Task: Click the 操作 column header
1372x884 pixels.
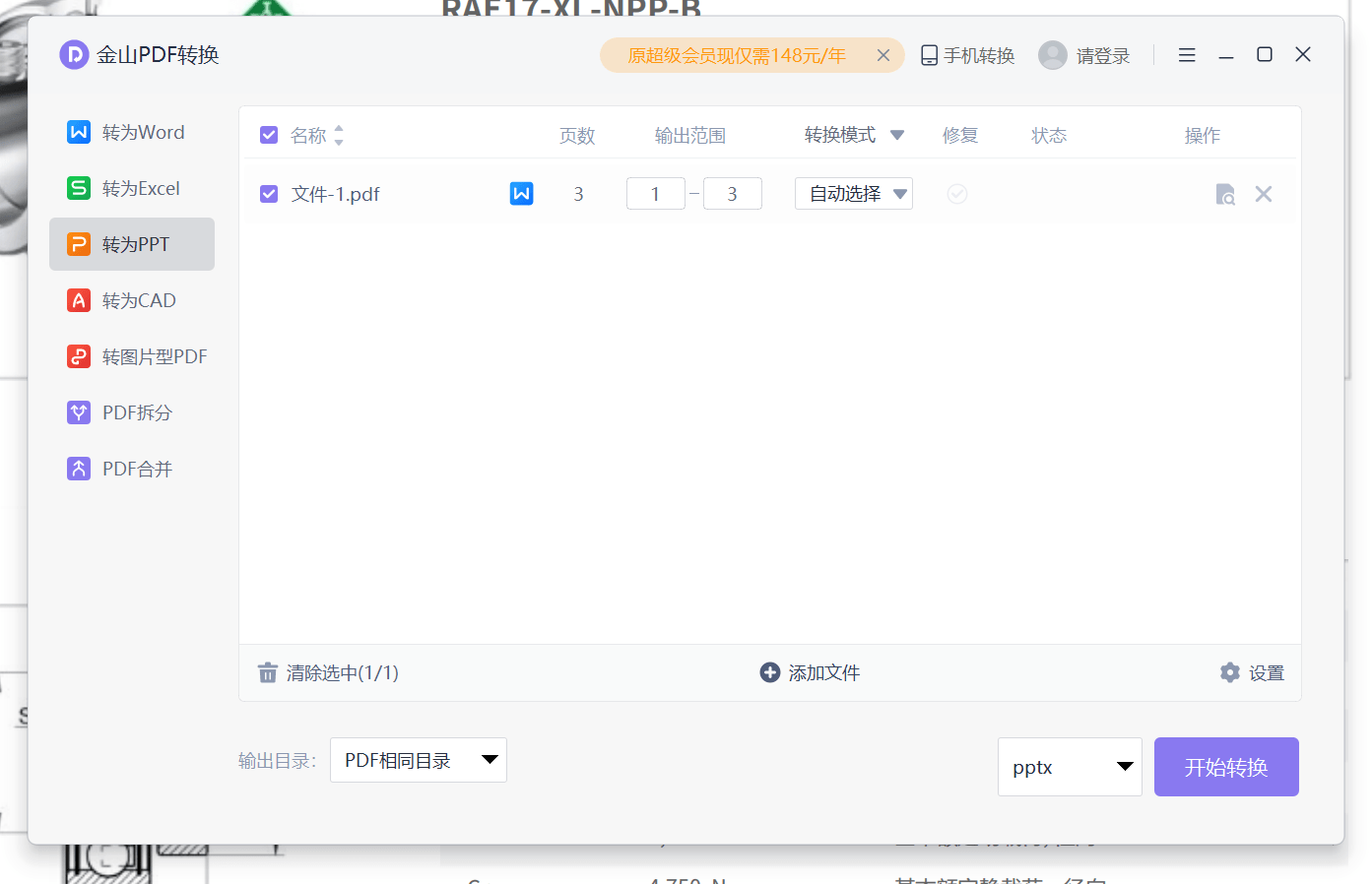Action: tap(1203, 136)
